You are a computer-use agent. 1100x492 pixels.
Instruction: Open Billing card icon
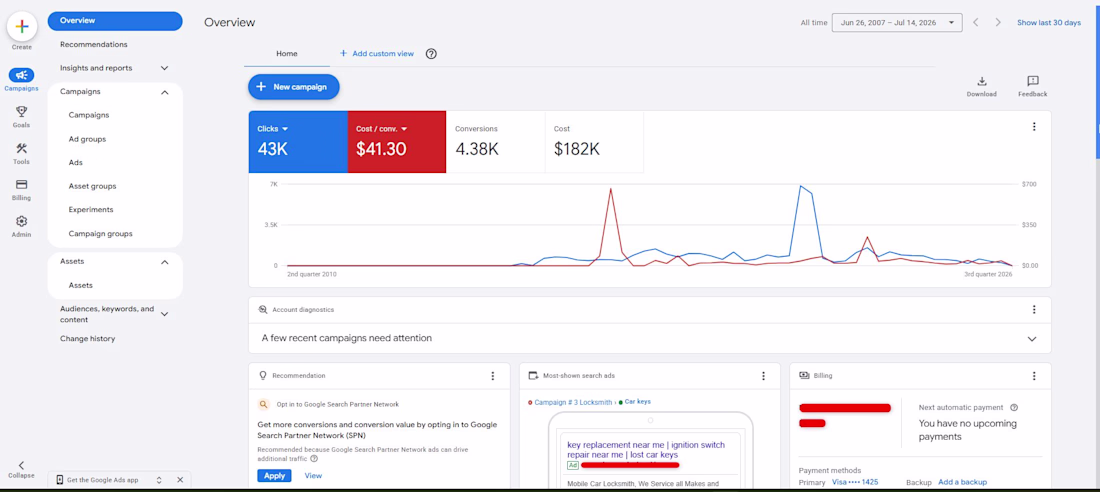point(22,185)
